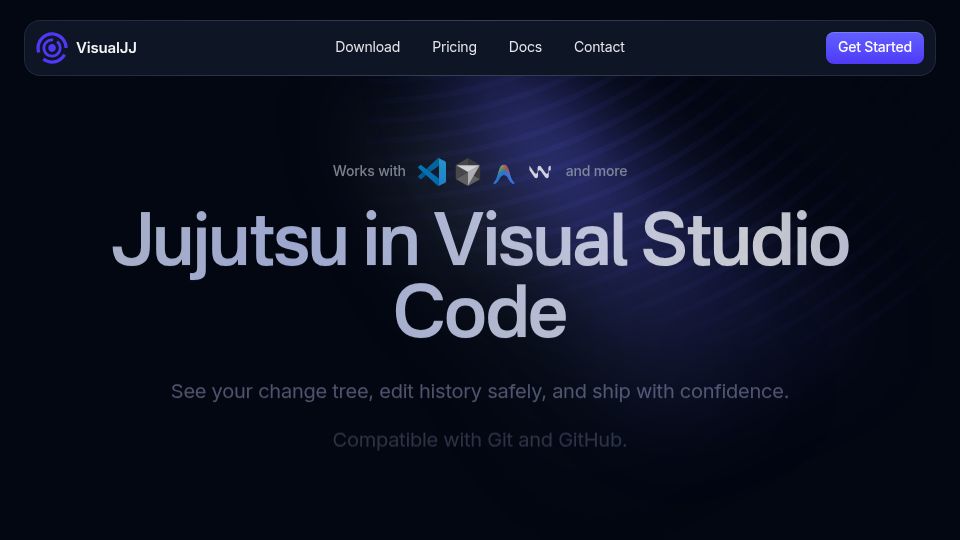Click the "Works with" text
The height and width of the screenshot is (540, 960).
click(x=369, y=171)
